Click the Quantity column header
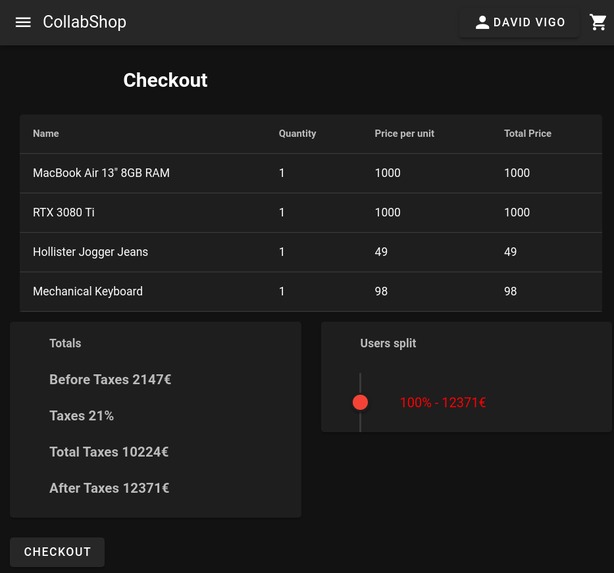The image size is (614, 573). pos(297,134)
